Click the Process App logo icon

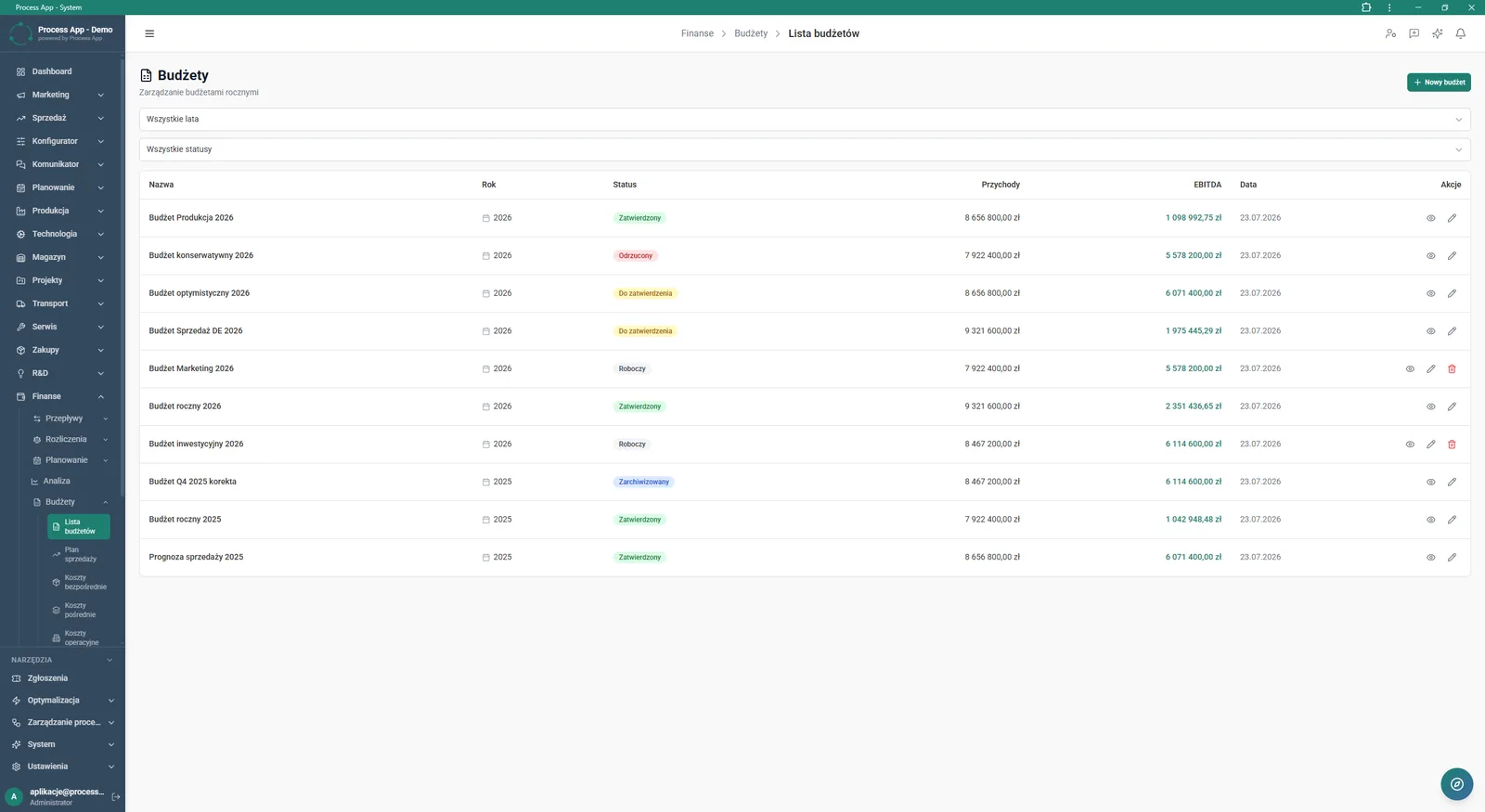click(x=20, y=33)
